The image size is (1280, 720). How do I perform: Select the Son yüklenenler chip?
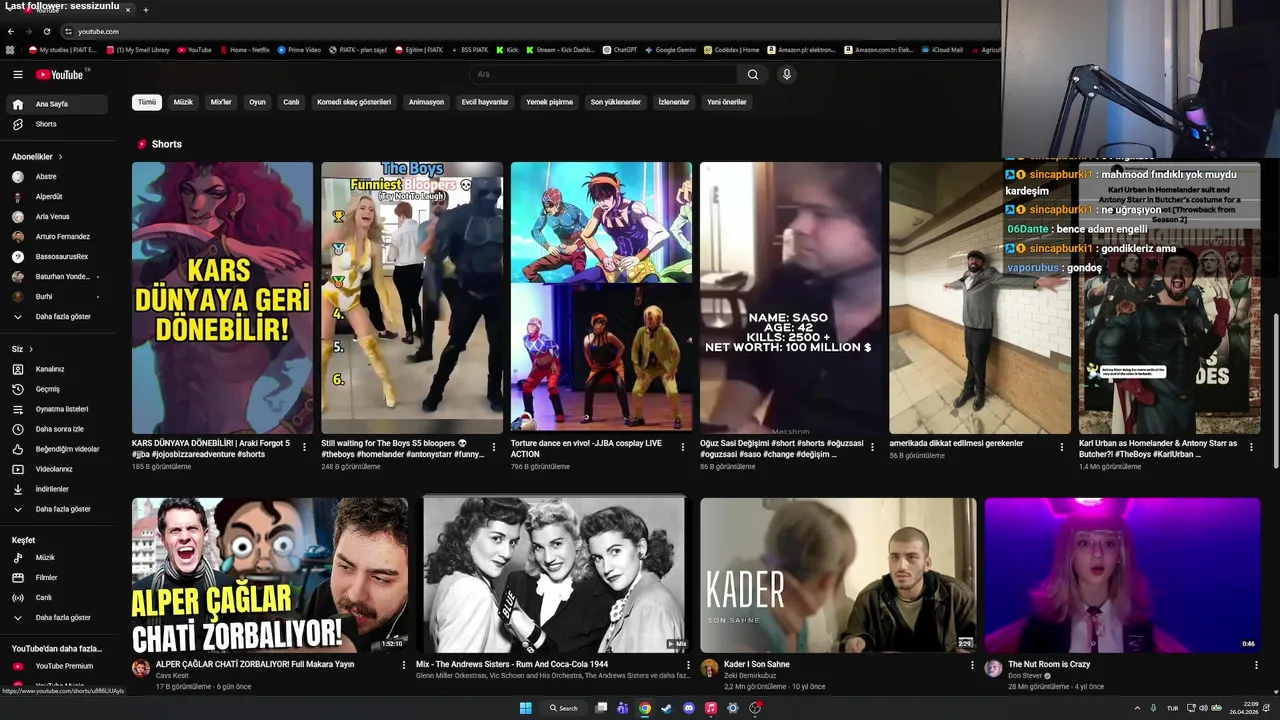(x=615, y=102)
